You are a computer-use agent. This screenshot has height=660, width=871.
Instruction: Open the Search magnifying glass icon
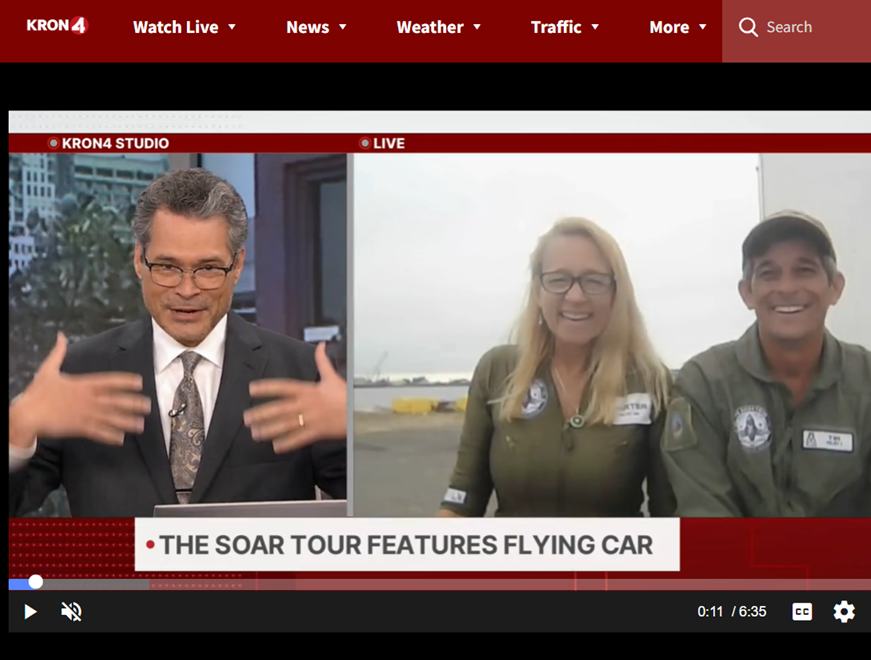pos(748,27)
